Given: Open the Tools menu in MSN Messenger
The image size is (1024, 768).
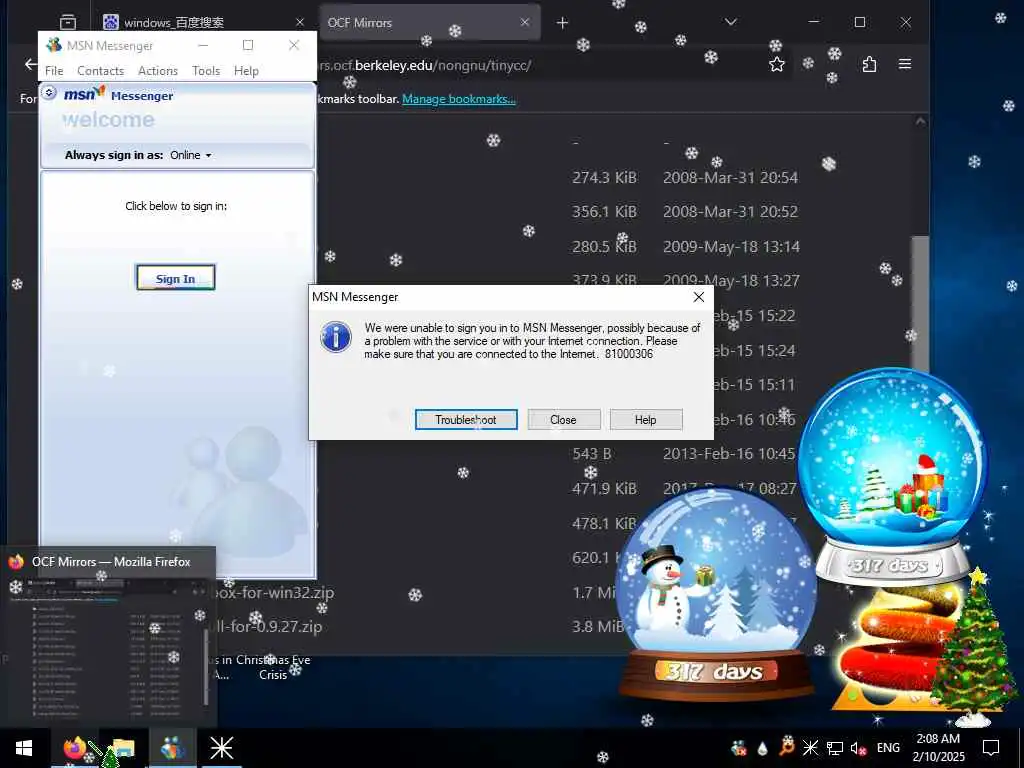Looking at the screenshot, I should (206, 71).
